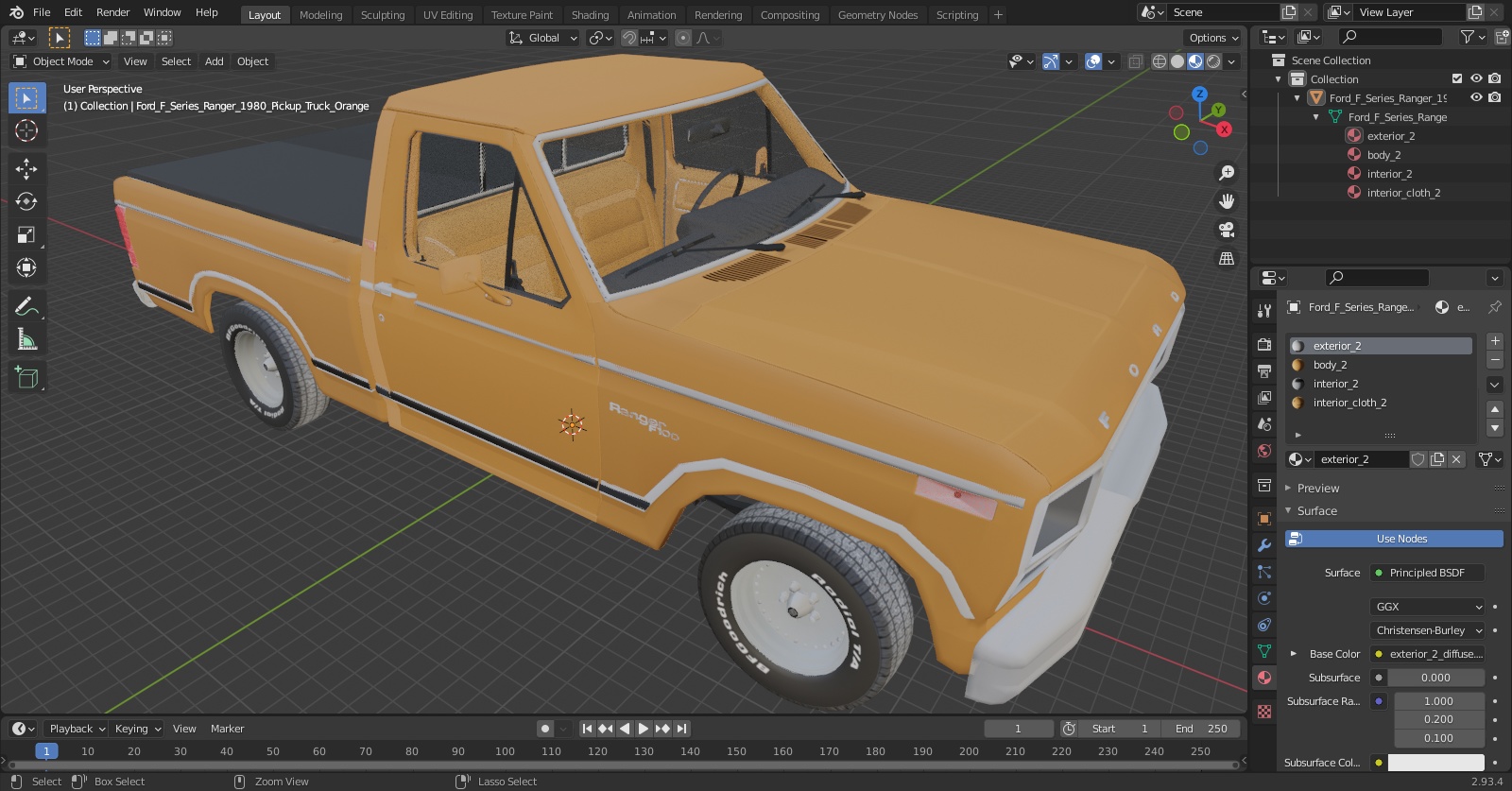Toggle proportional editing
This screenshot has height=791, width=1512.
pyautogui.click(x=683, y=38)
